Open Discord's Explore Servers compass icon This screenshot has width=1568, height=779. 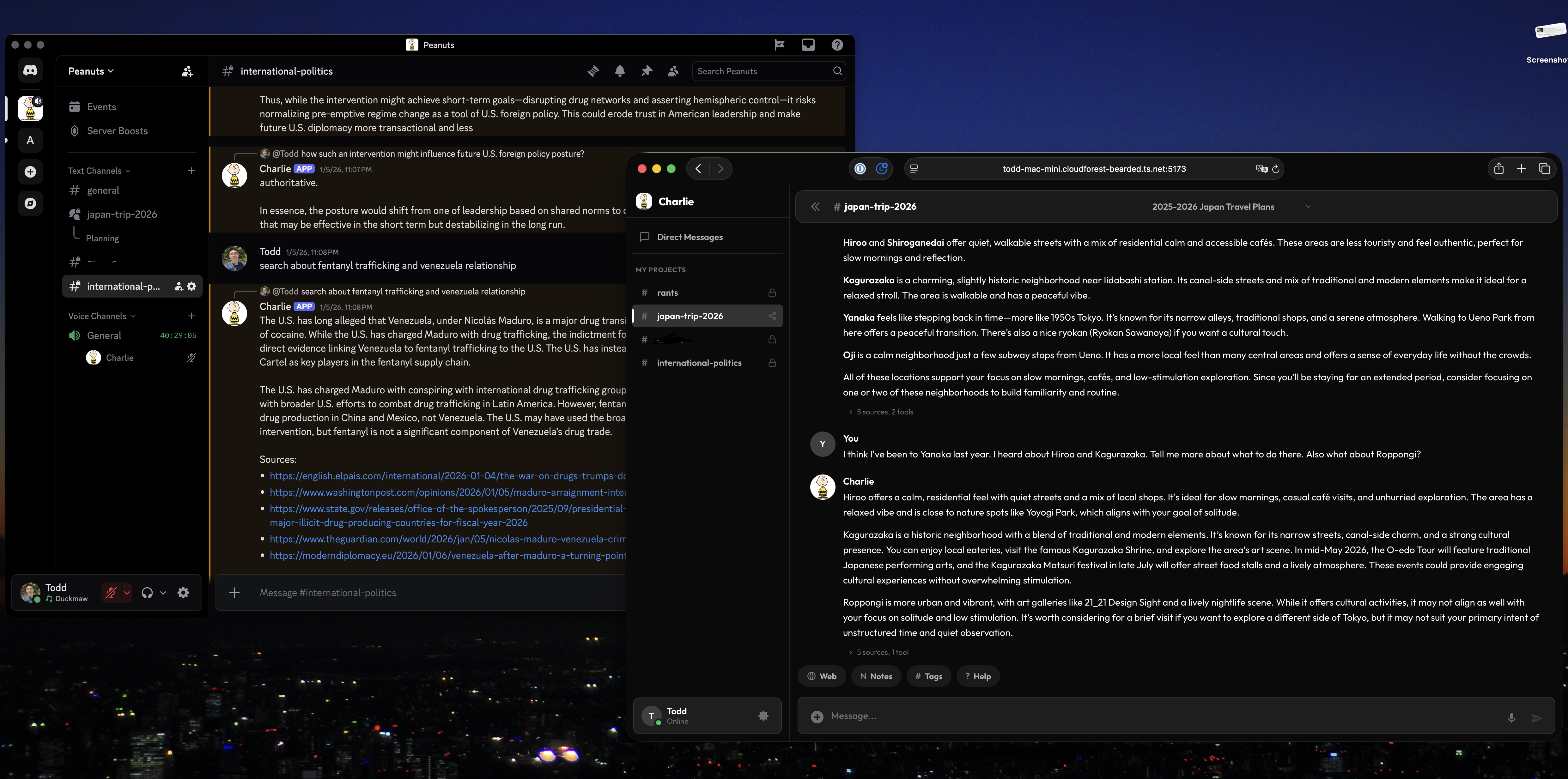(30, 203)
